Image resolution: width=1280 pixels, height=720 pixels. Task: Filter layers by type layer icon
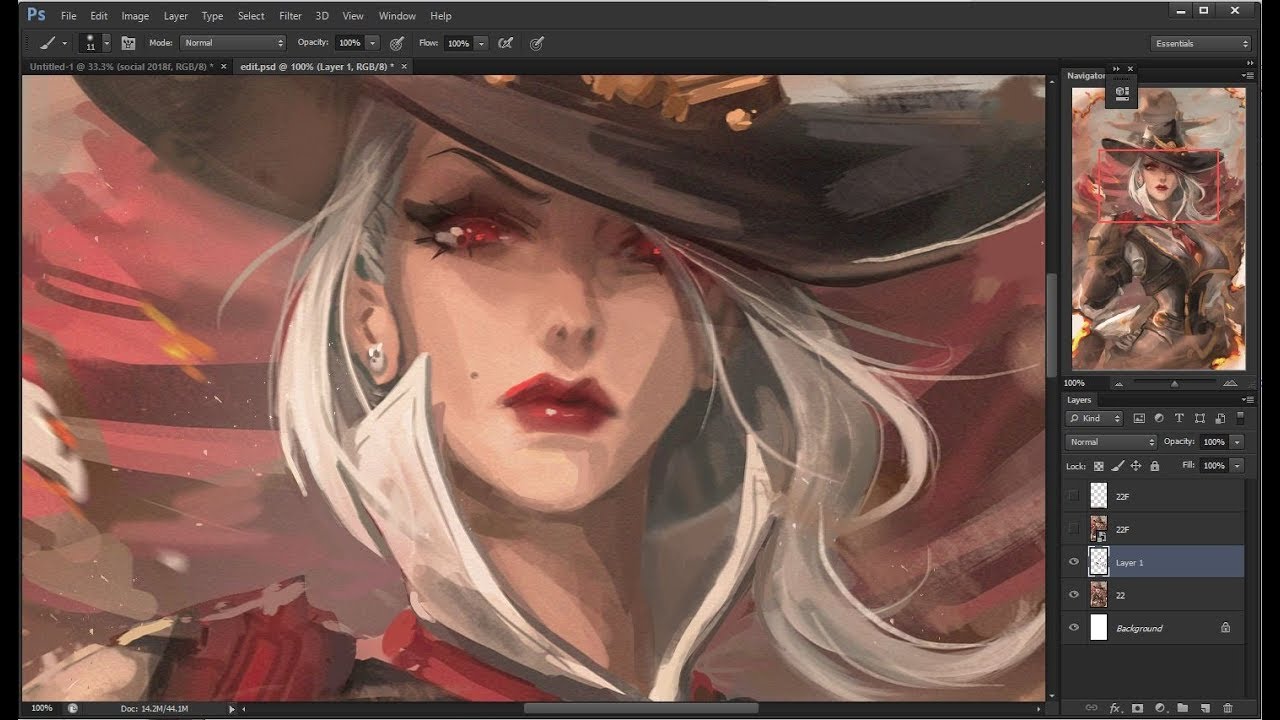coord(1179,418)
